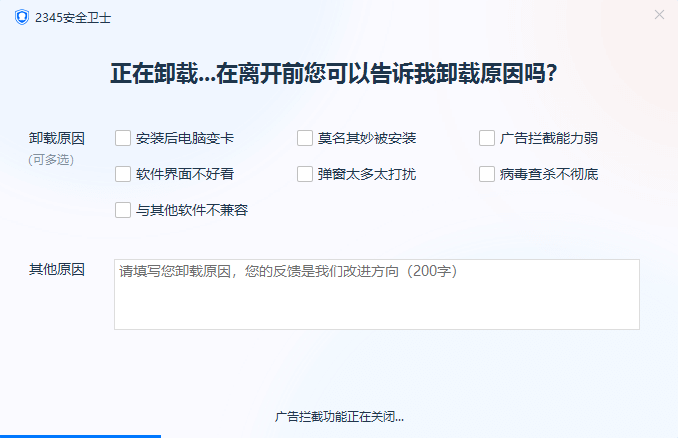Click the 其他原因 field label

57,270
